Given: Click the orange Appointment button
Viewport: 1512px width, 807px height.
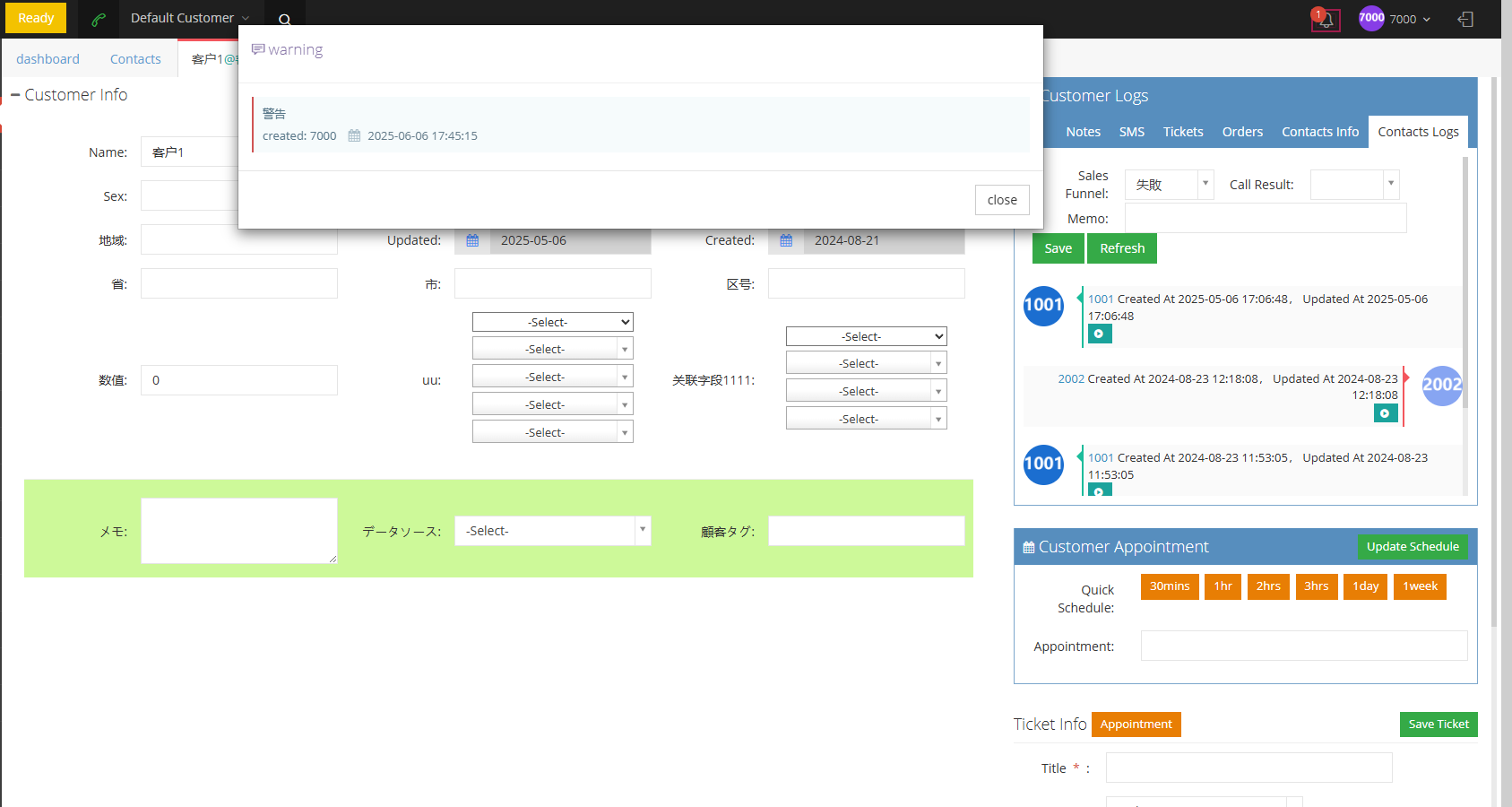Looking at the screenshot, I should point(1136,725).
